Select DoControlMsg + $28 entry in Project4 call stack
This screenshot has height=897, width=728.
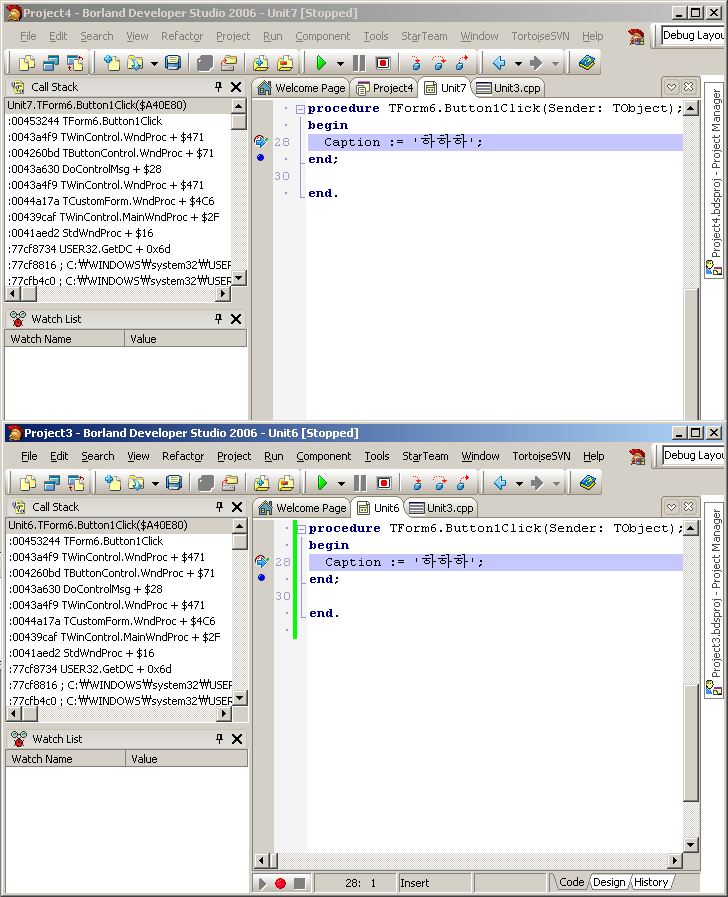pos(85,169)
